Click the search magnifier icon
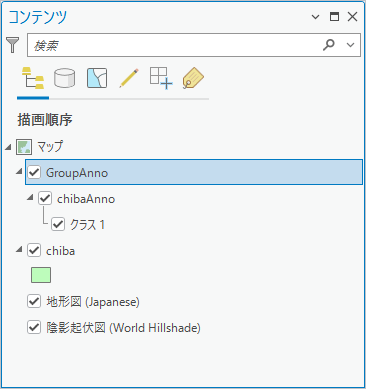Image resolution: width=366 pixels, height=389 pixels. coord(329,45)
